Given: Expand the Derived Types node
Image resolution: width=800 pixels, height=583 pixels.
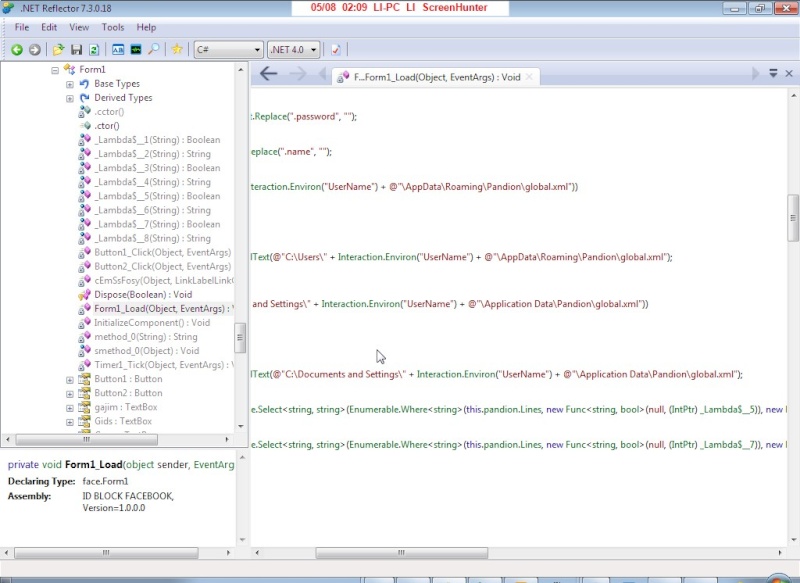Looking at the screenshot, I should (x=70, y=98).
